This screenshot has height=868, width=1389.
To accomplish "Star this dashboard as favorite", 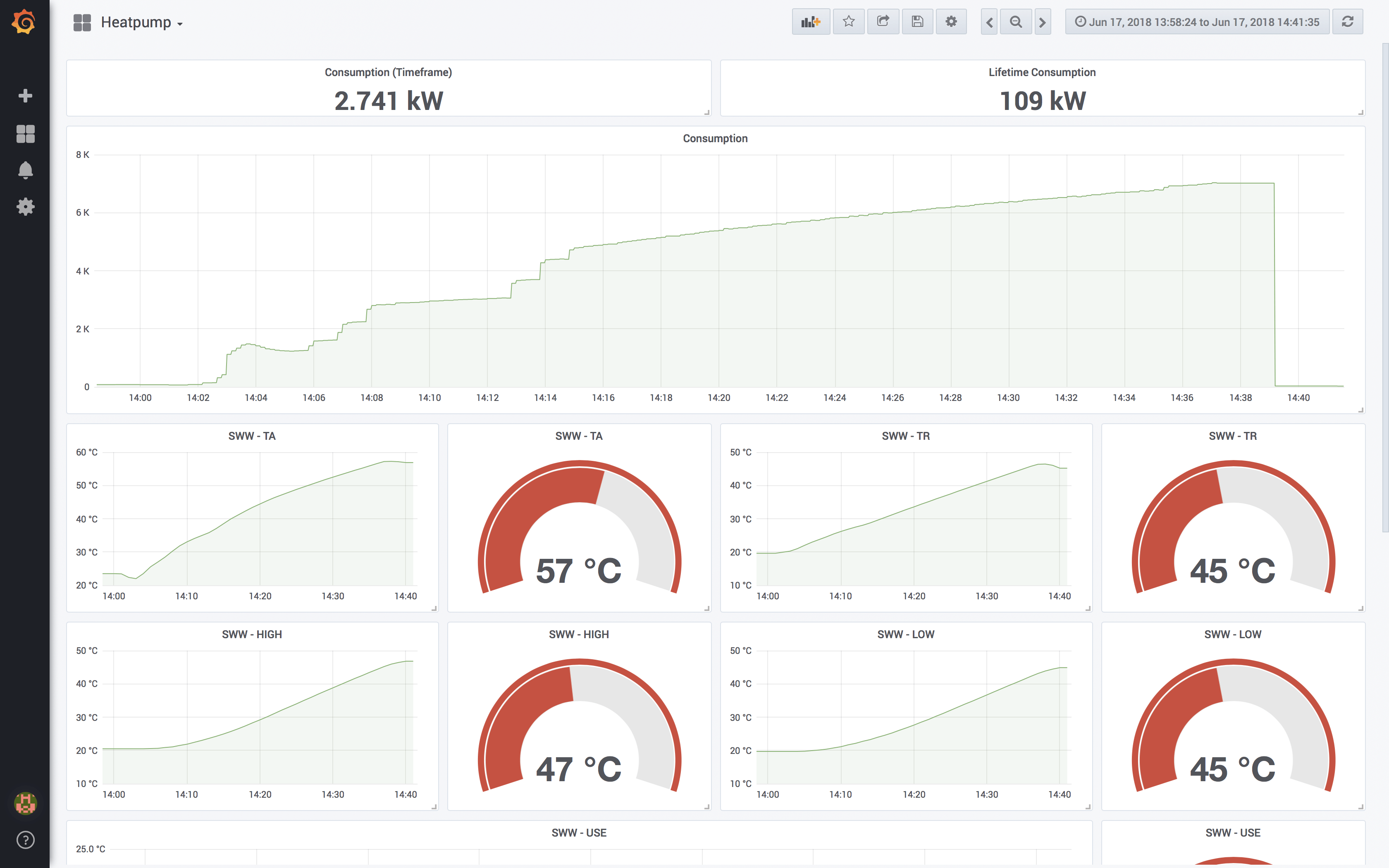I will click(x=848, y=22).
